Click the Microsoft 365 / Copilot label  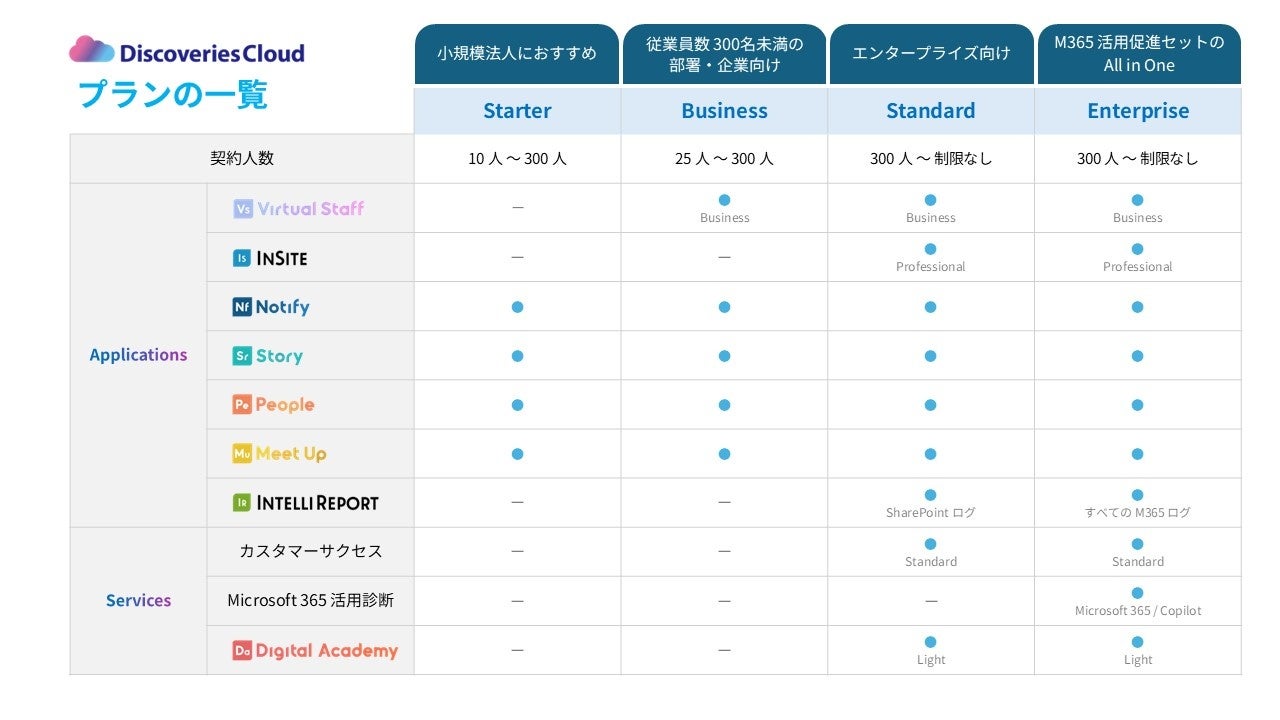(1138, 611)
